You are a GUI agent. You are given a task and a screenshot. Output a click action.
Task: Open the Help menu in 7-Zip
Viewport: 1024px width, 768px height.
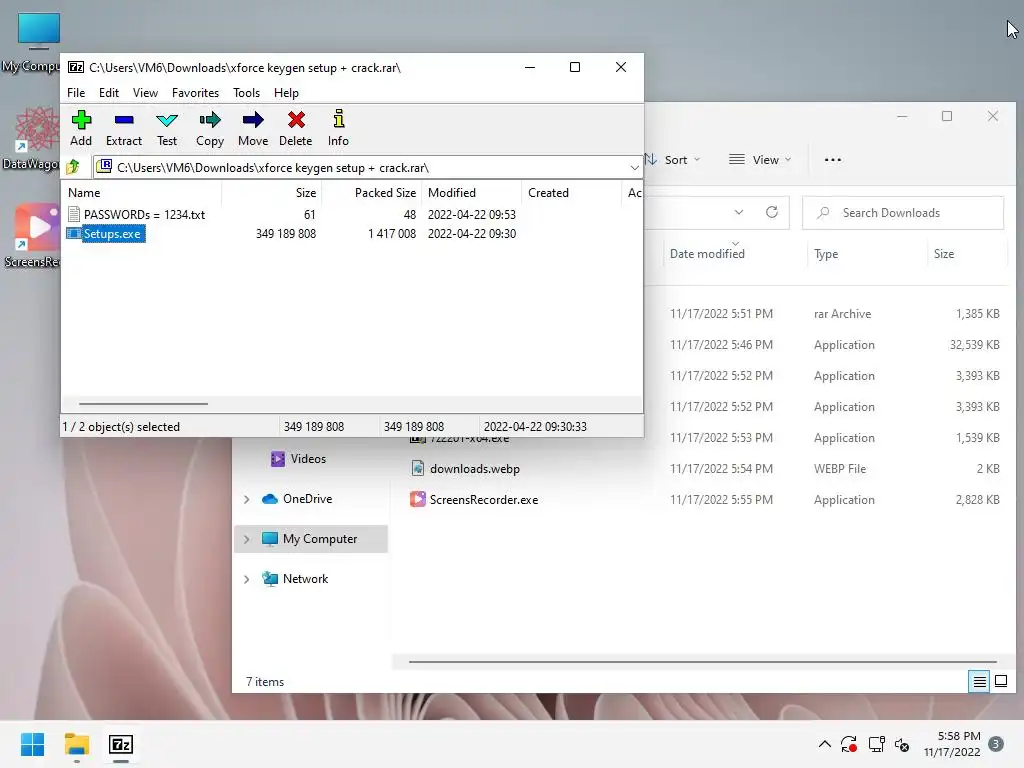(286, 93)
